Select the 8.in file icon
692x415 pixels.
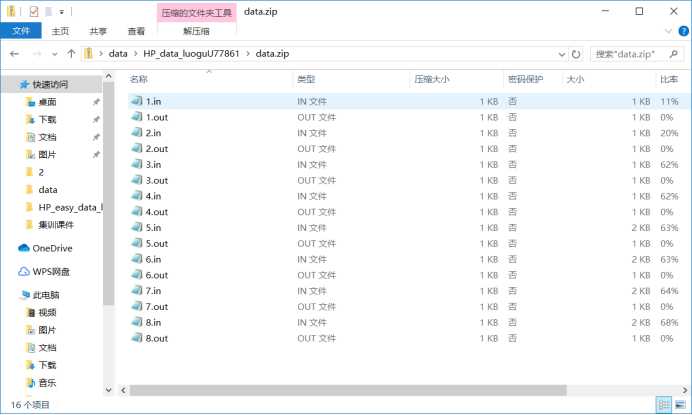pos(137,322)
